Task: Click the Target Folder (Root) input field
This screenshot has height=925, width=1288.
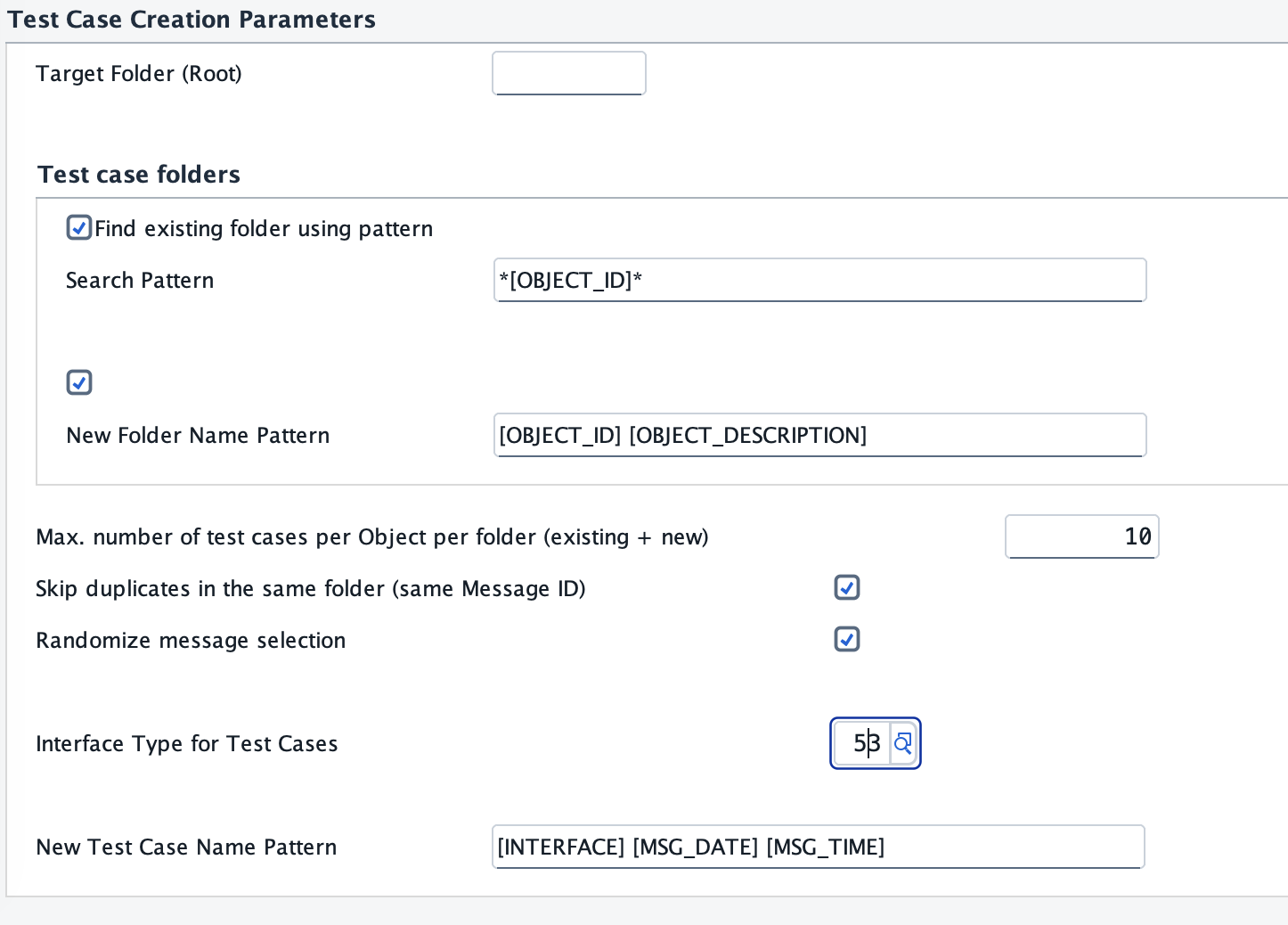Action: click(568, 73)
